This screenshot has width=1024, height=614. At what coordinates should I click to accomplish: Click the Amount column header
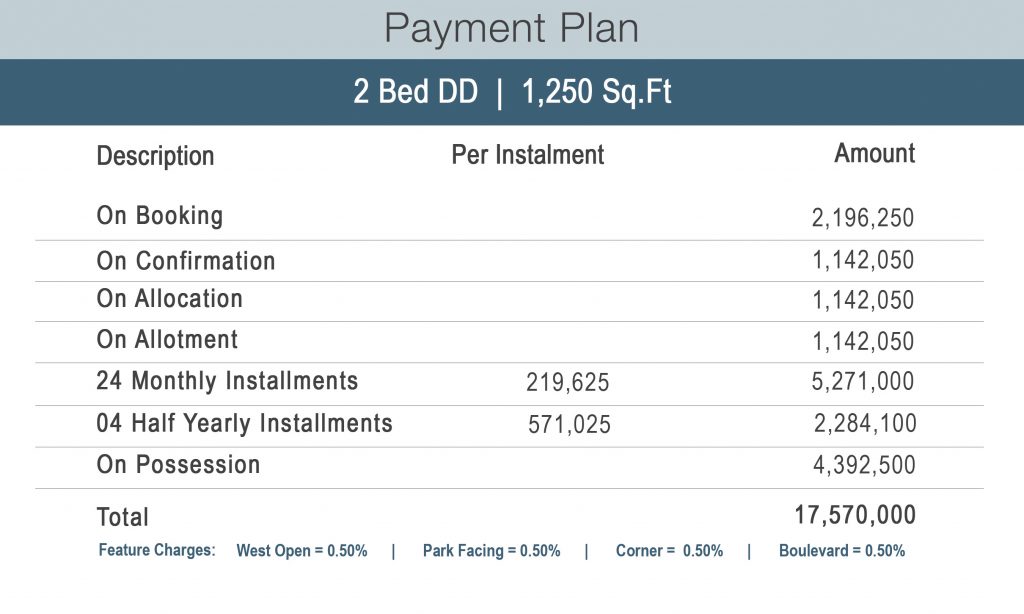(x=875, y=153)
